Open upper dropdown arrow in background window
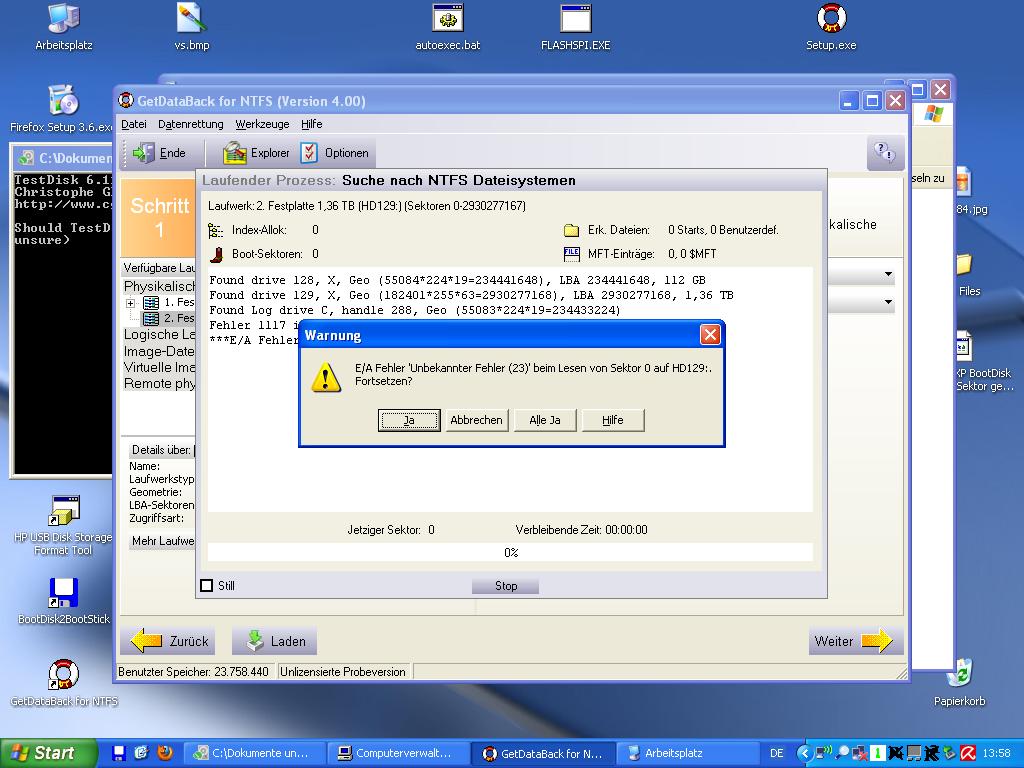The image size is (1024, 768). pyautogui.click(x=888, y=274)
